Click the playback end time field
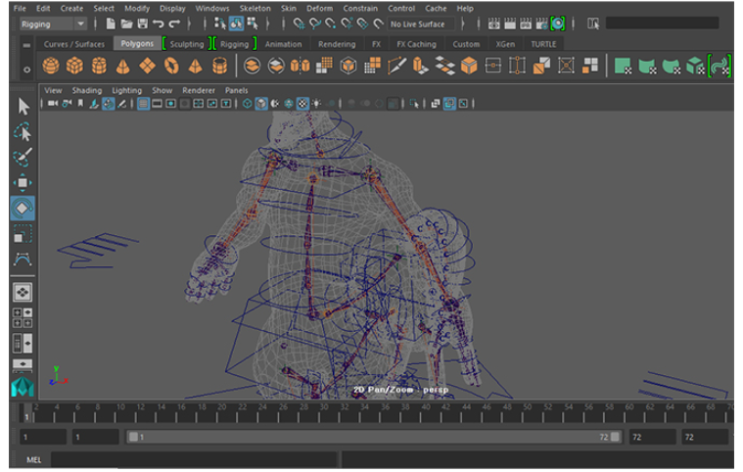The width and height of the screenshot is (743, 472). [x=652, y=437]
